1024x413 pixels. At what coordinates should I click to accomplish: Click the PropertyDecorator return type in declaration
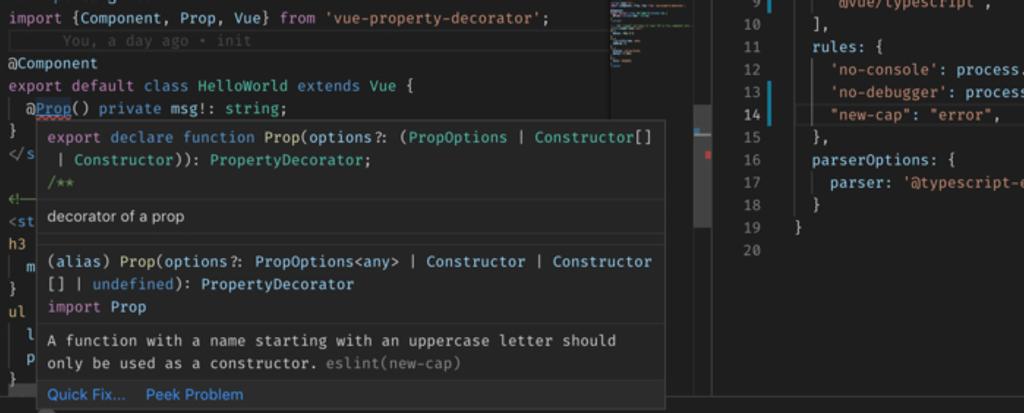(286, 160)
